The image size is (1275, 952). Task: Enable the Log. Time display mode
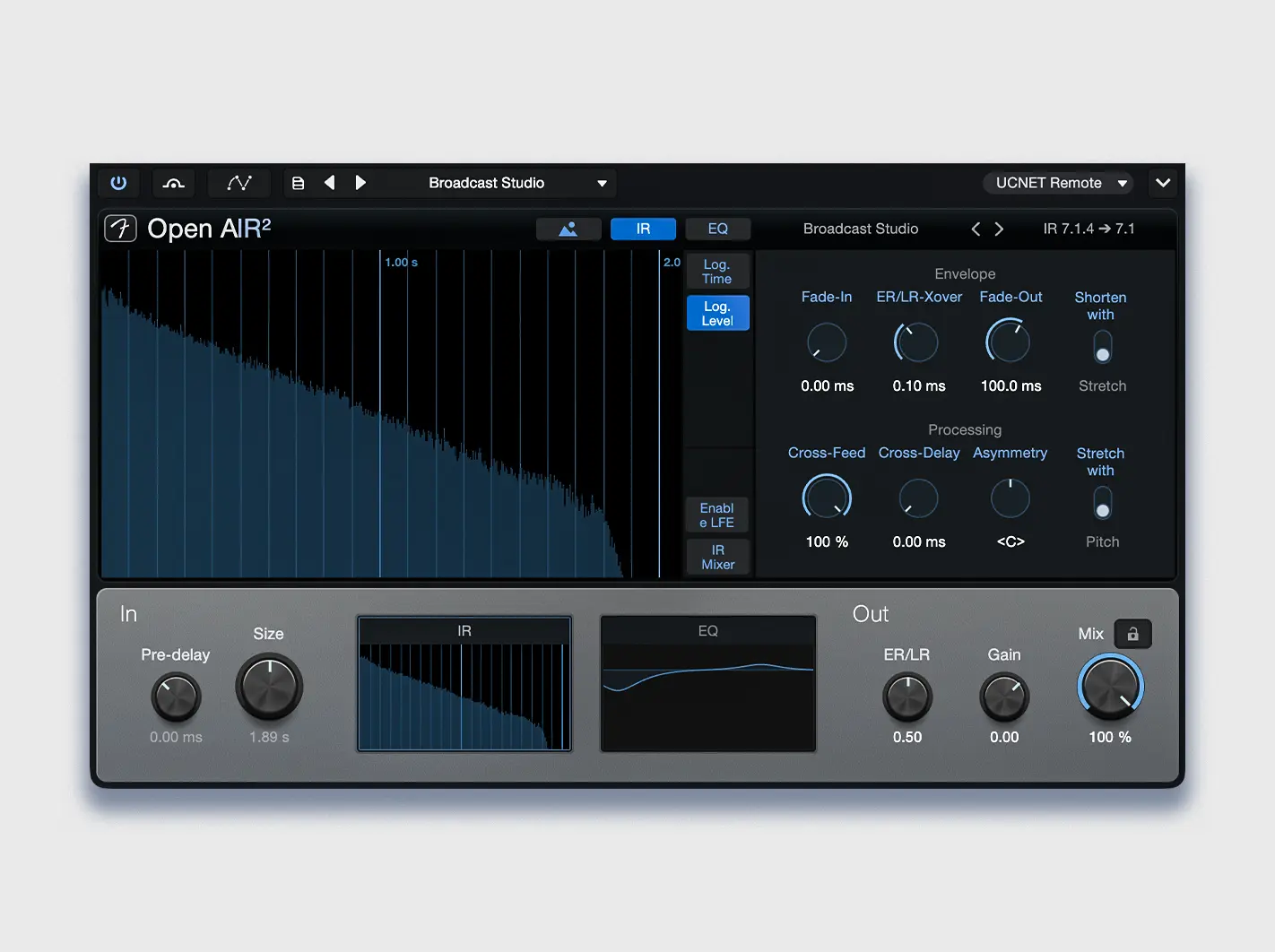point(717,271)
